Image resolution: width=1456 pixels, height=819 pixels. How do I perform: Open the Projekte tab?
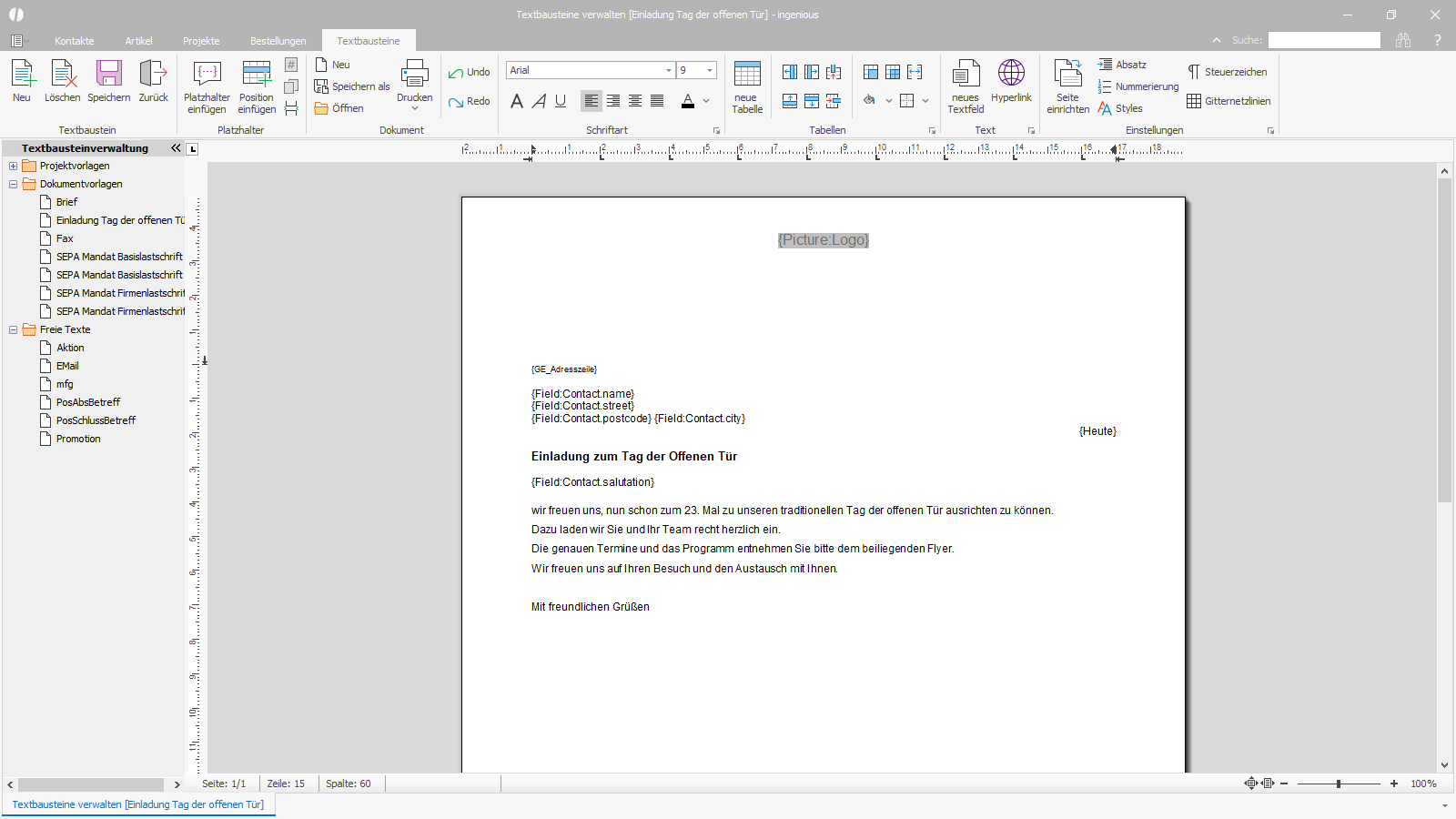pos(201,41)
